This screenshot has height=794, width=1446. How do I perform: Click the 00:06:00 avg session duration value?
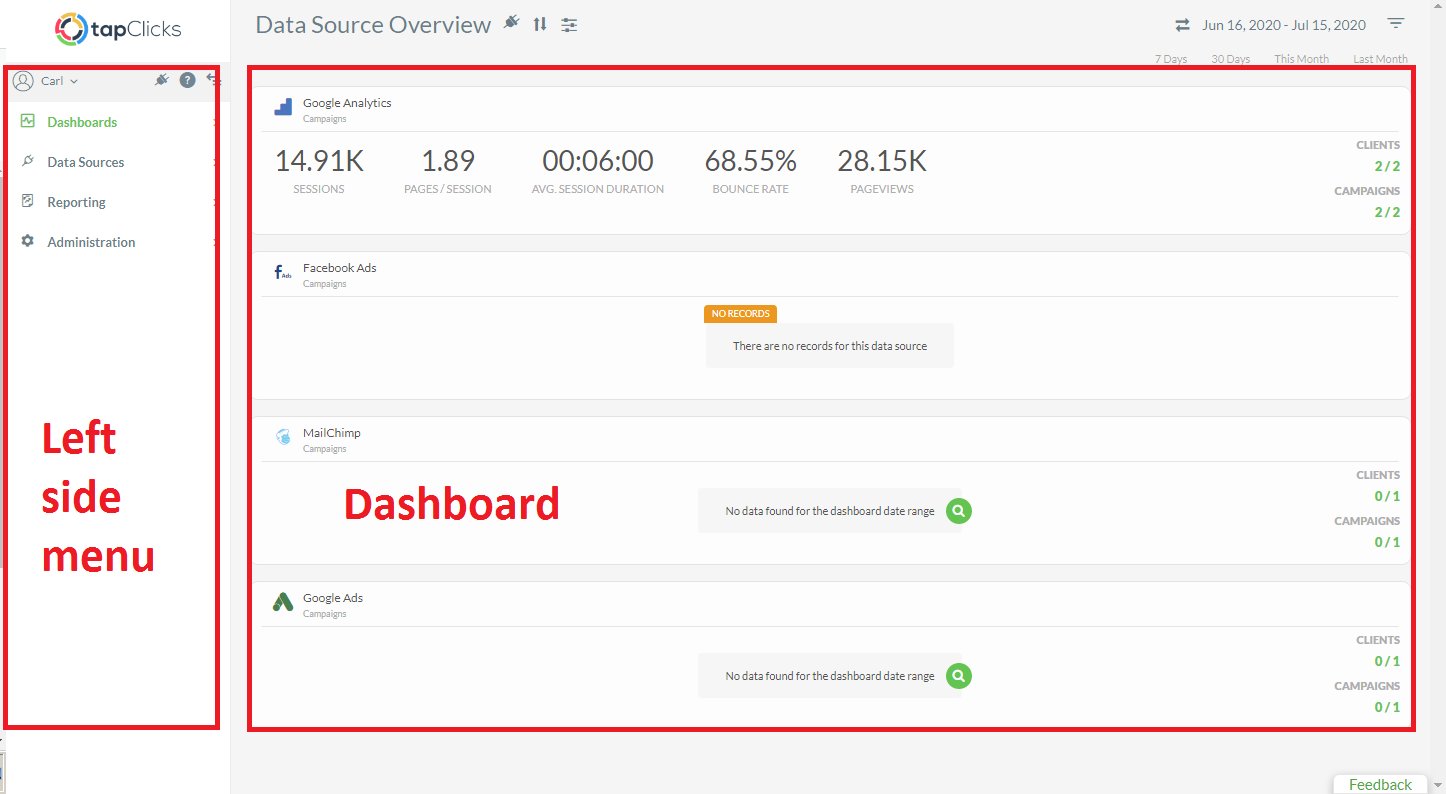click(x=598, y=161)
